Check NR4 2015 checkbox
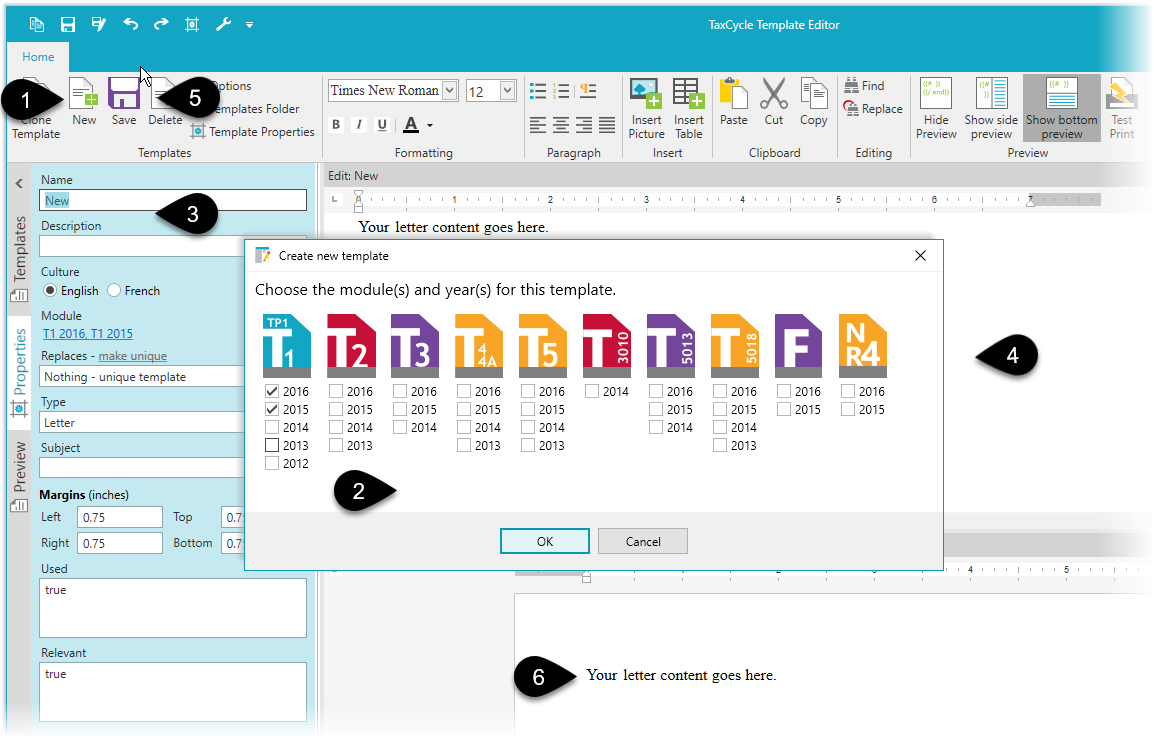Viewport: 1154px width, 738px height. [849, 409]
